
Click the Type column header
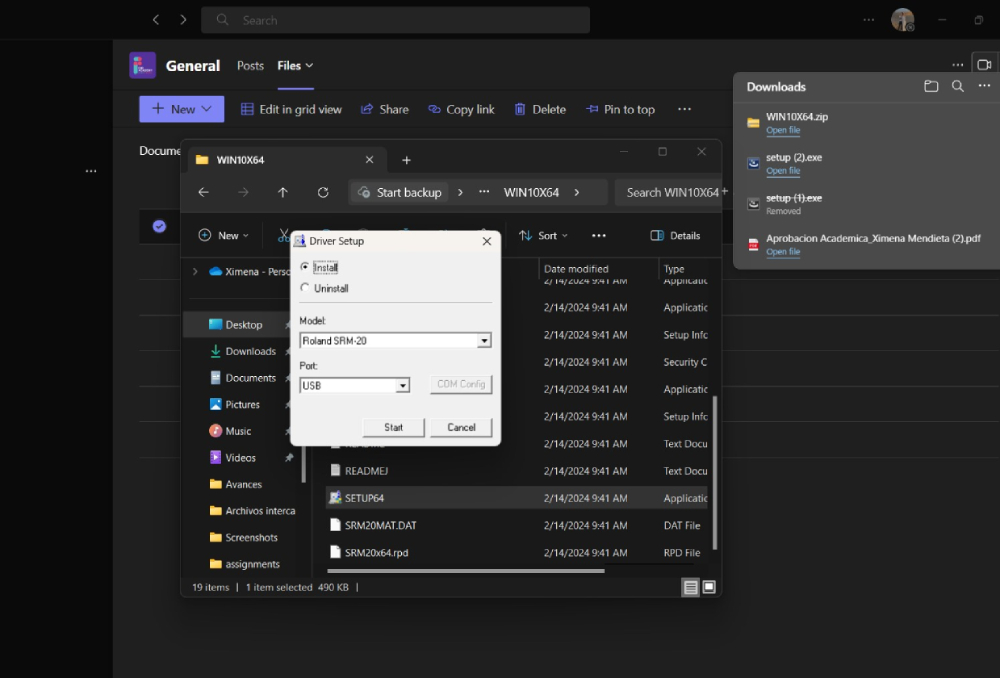(673, 269)
